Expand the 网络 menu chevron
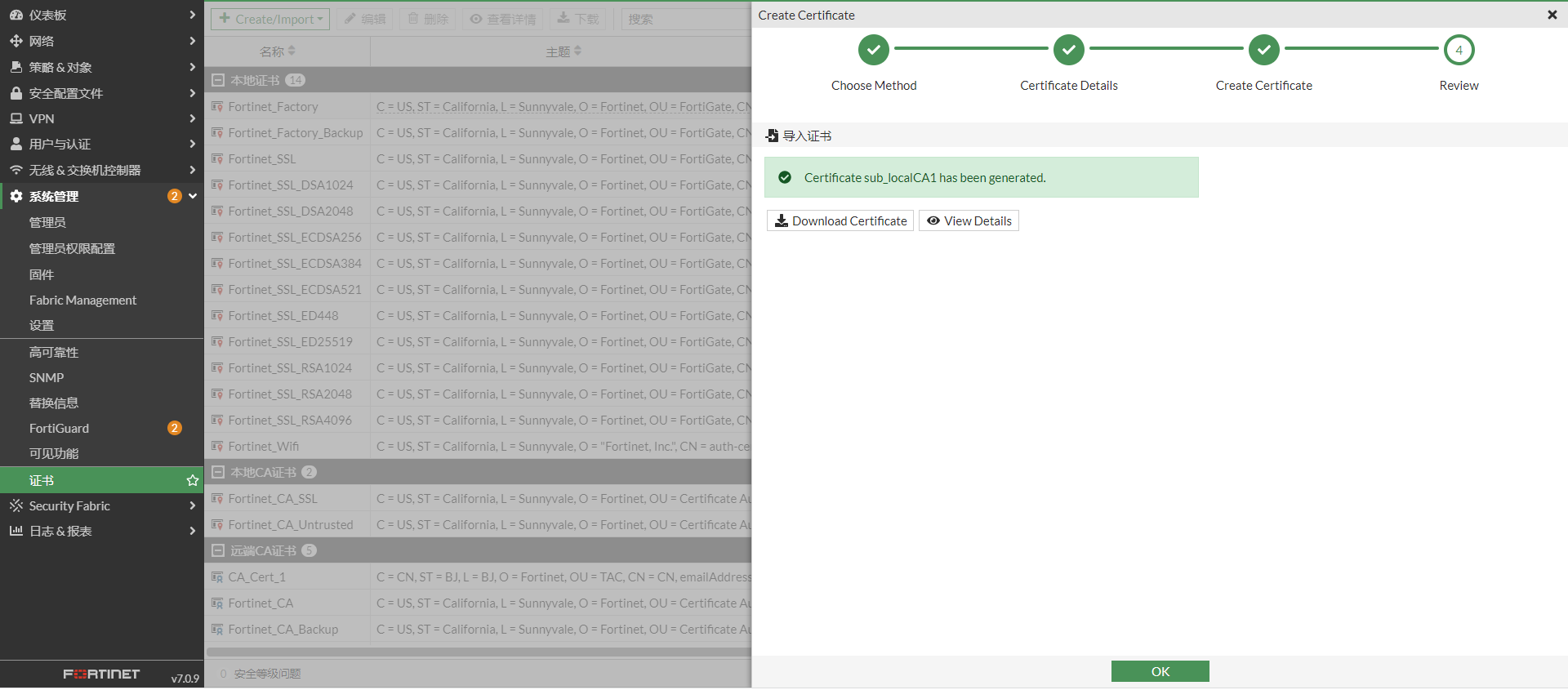Screen dimensions: 1568x690 (192, 41)
